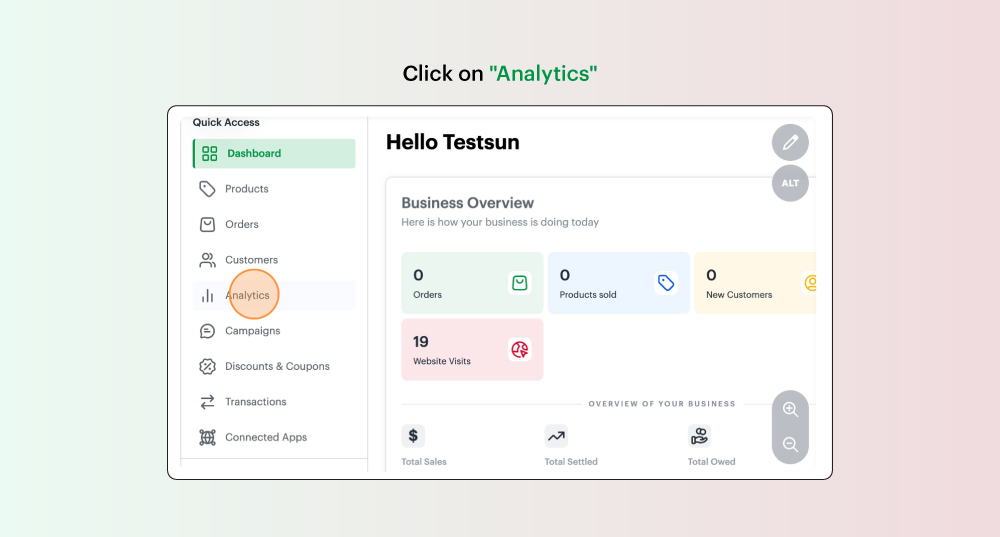Click the New Customers label on the yellow card
Screen dimensions: 1000x537
click(x=739, y=295)
